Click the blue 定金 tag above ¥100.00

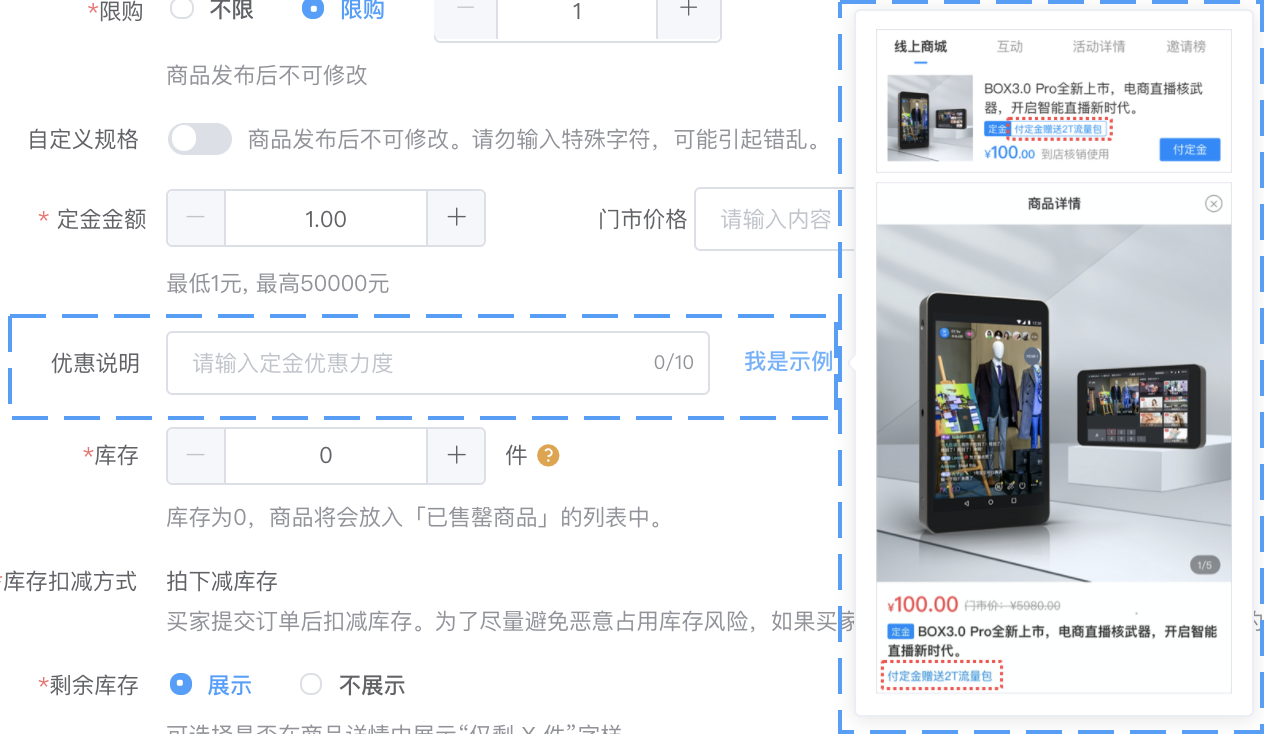(x=996, y=129)
